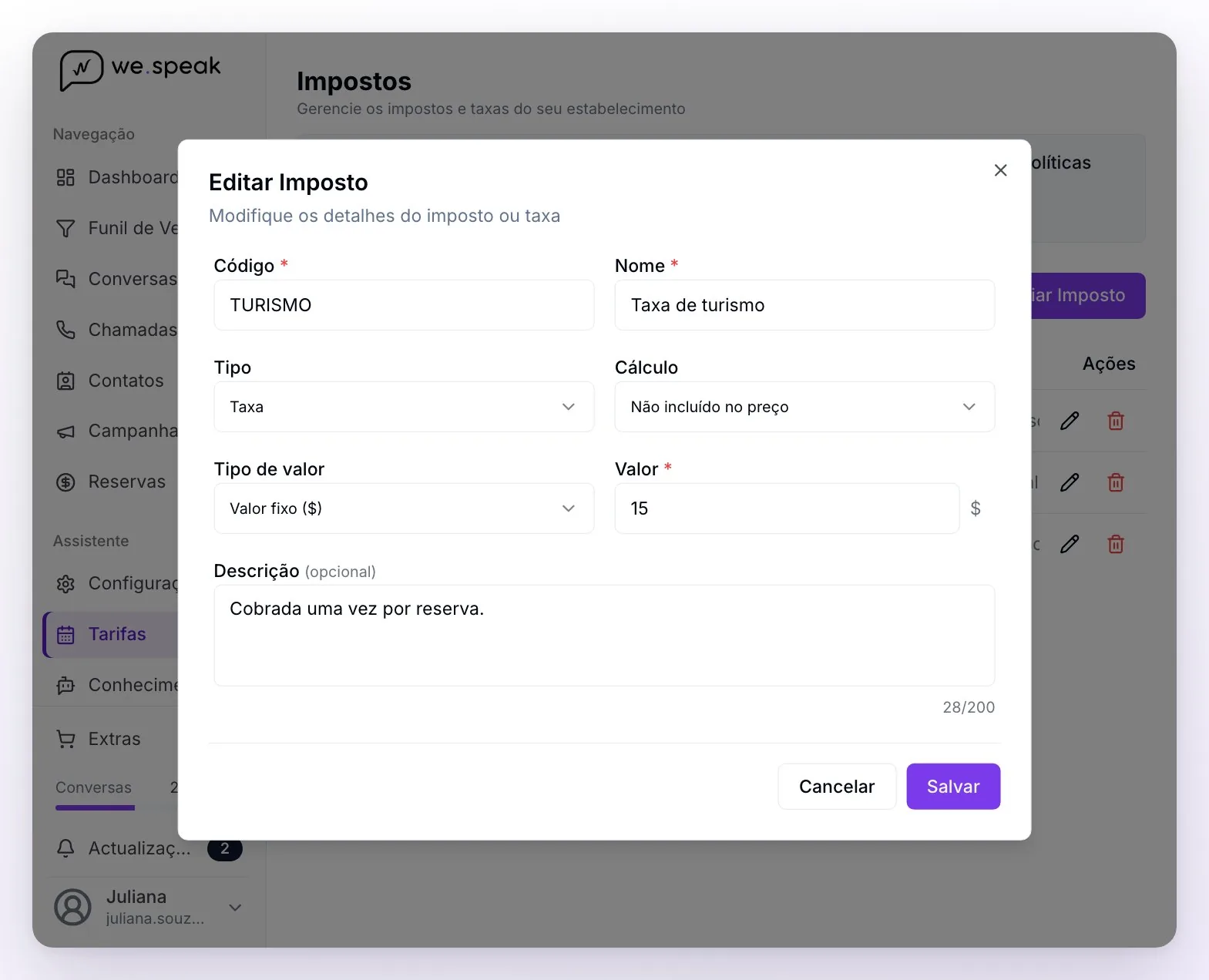Click Juliana's user avatar icon
Viewport: 1209px width, 980px height.
72,908
